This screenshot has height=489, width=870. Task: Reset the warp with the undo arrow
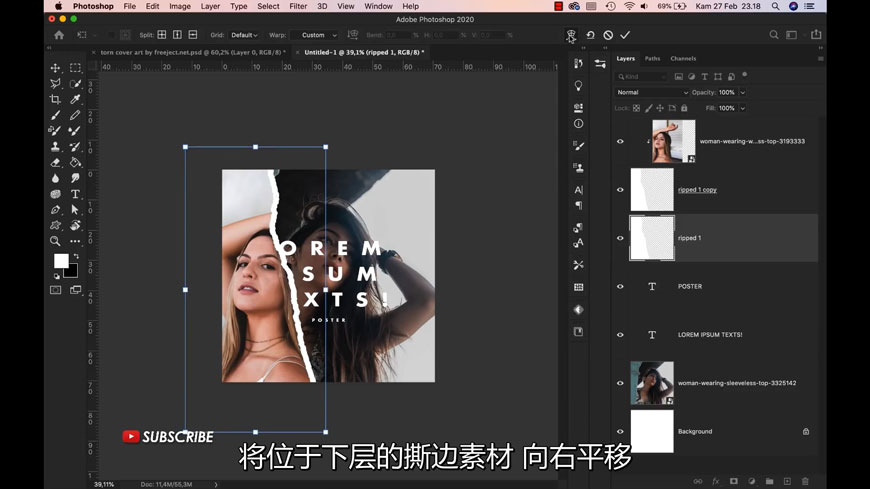pos(590,35)
